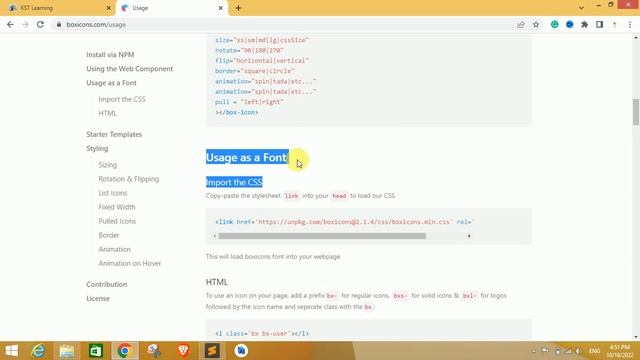The height and width of the screenshot is (360, 640).
Task: Click the browser update arrow icon
Action: click(614, 24)
